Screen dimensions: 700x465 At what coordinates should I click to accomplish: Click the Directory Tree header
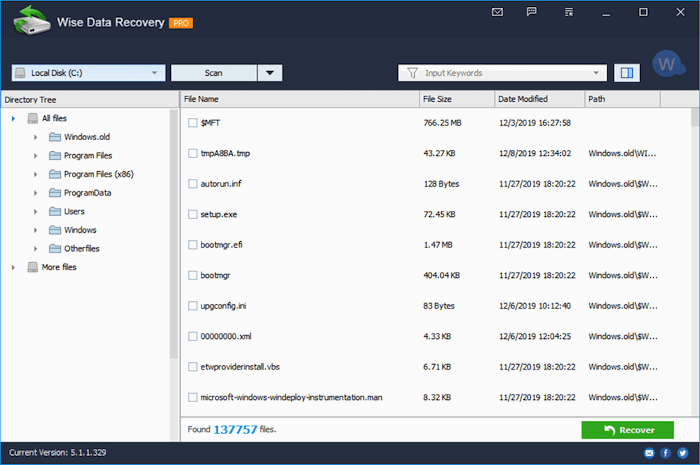pos(89,100)
